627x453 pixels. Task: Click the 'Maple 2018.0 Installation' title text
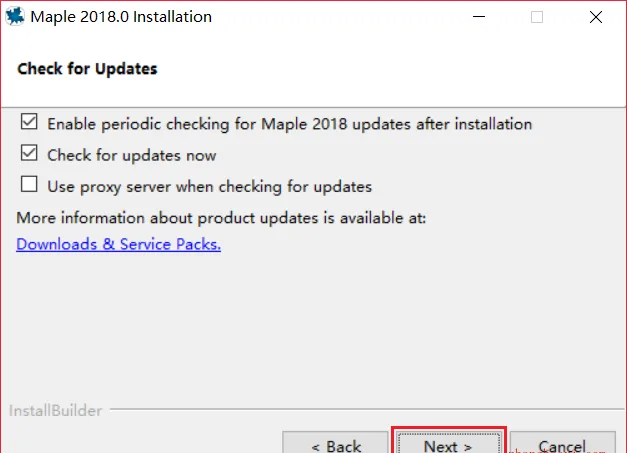point(121,17)
